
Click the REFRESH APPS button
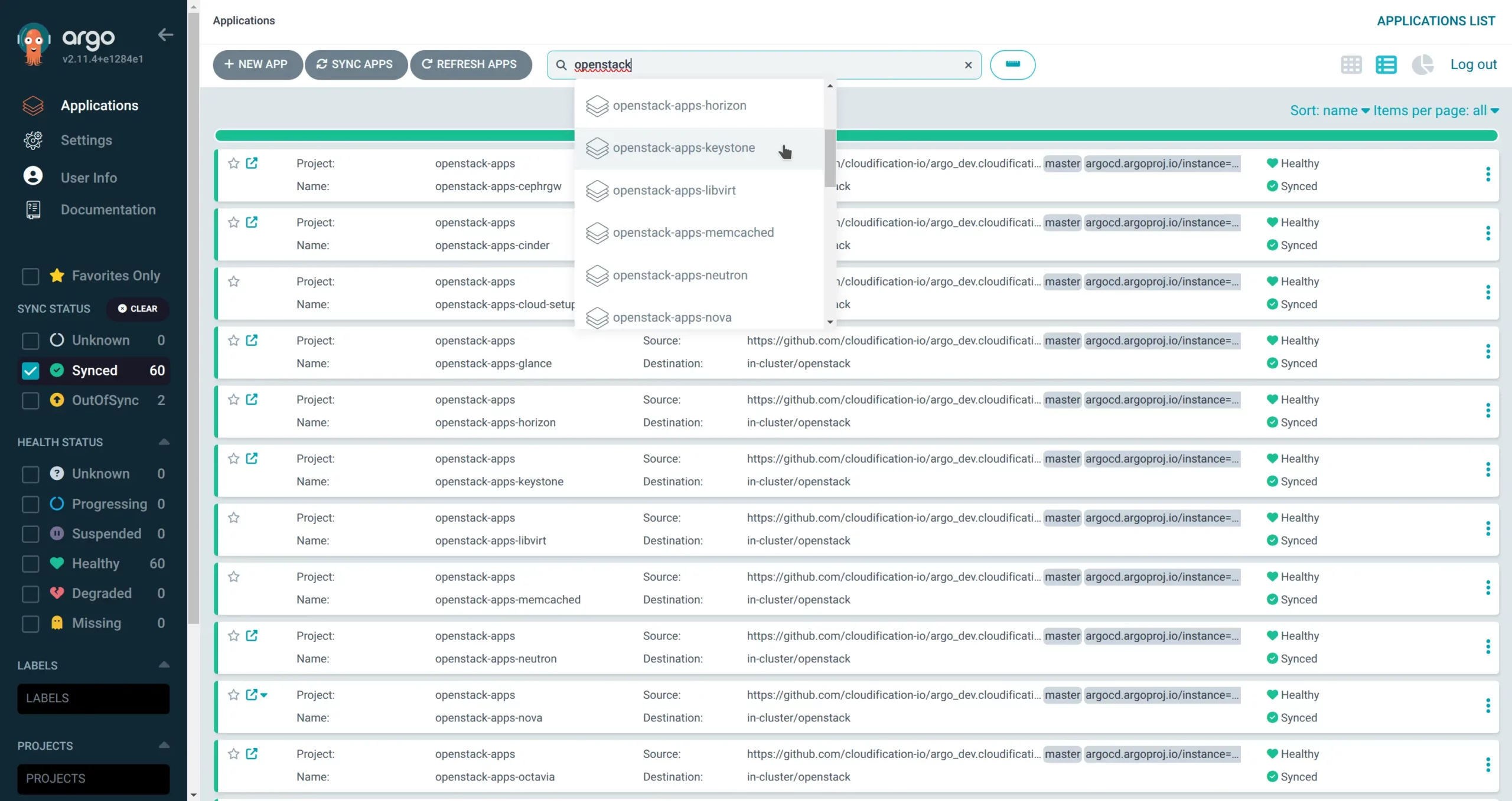[x=471, y=64]
